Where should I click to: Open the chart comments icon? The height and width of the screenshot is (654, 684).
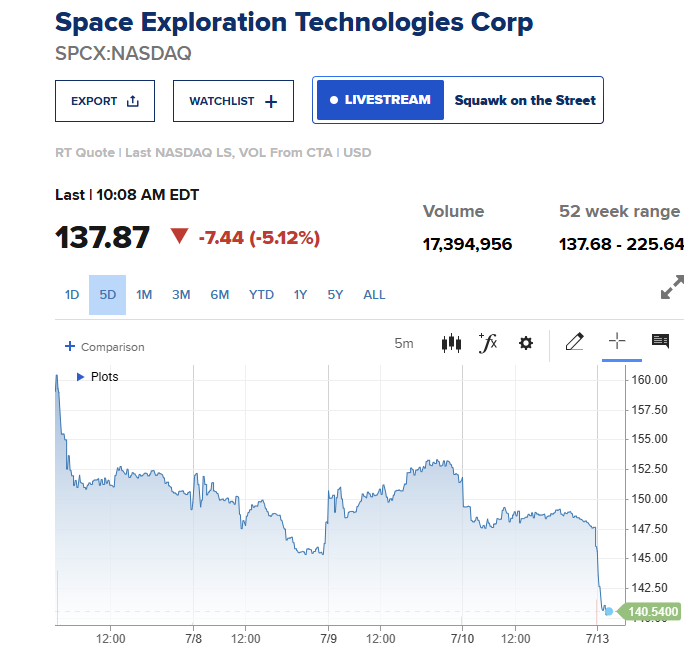point(660,341)
